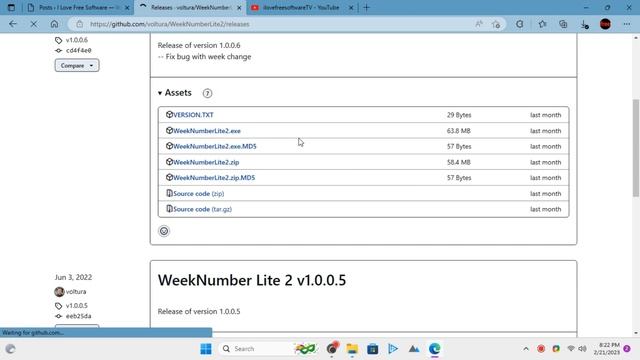Open the Favorites list icon
Screen dimensions: 640x360
[x=542, y=24]
